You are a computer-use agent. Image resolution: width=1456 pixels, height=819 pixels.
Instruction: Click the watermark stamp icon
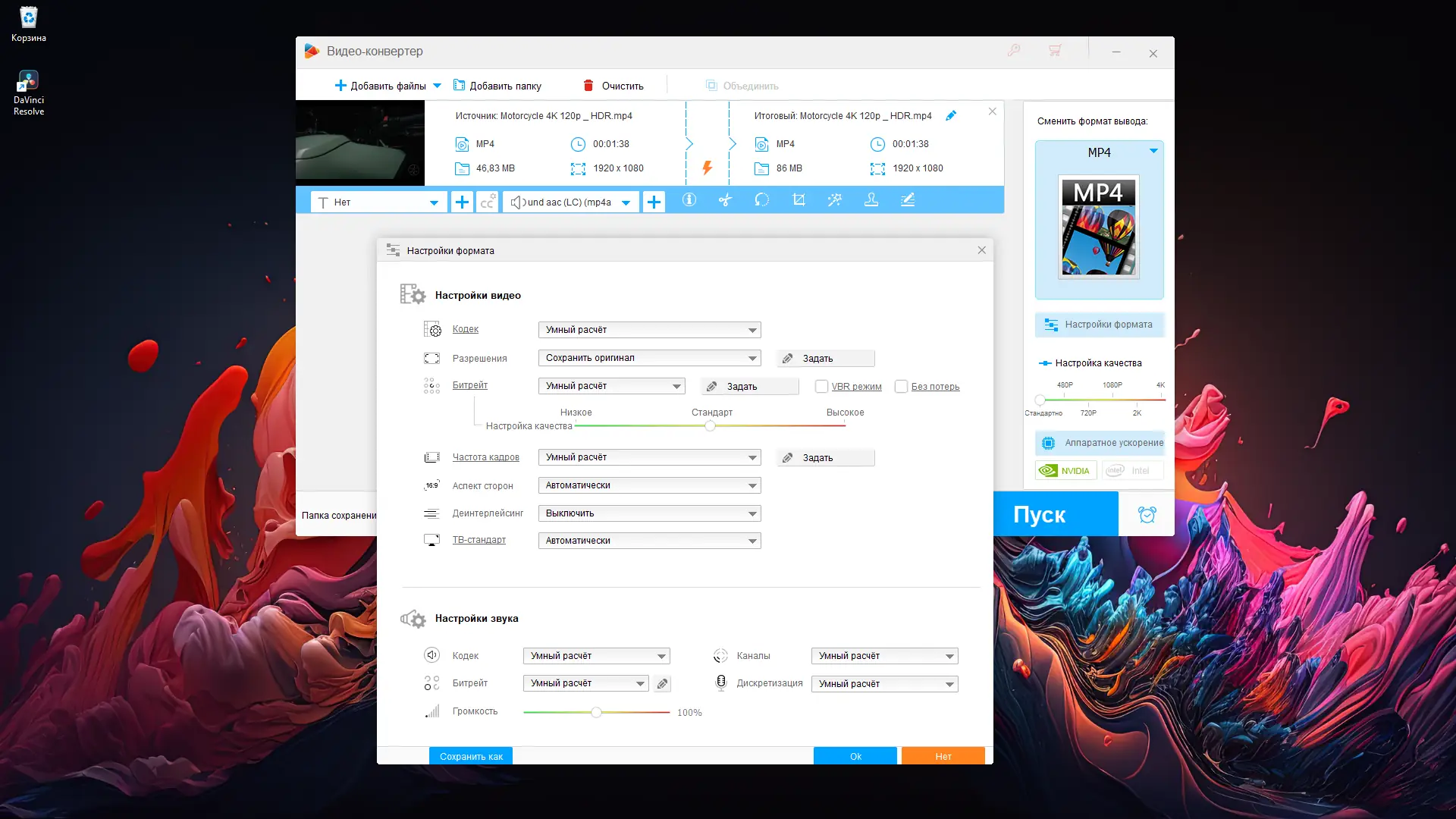871,200
